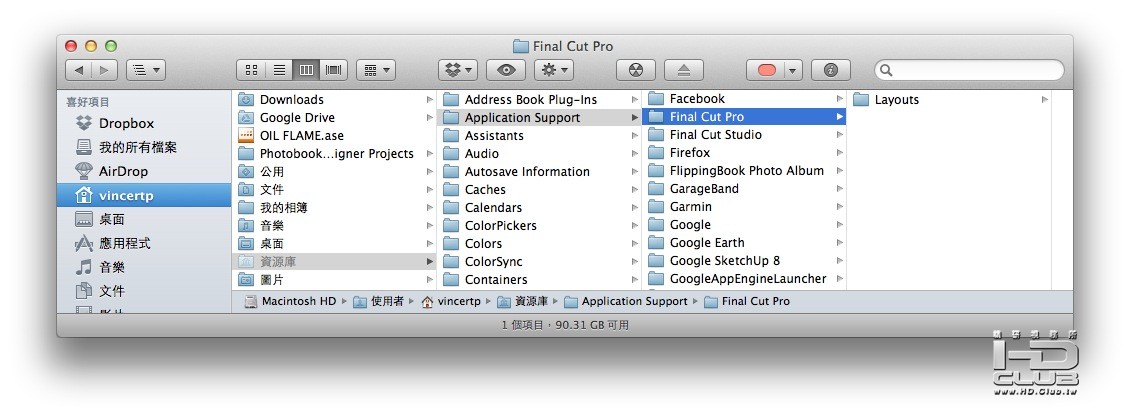The height and width of the screenshot is (416, 1130).
Task: Select the Autosave Information folder
Action: pyautogui.click(x=539, y=172)
